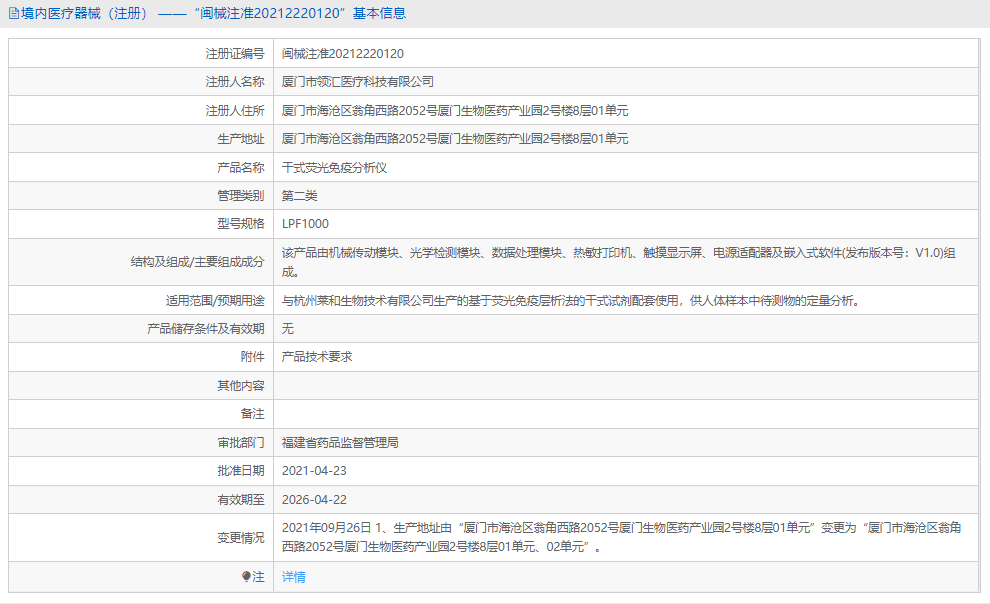
Task: Select the change record text dated 2021年09月26日
Action: tap(622, 537)
